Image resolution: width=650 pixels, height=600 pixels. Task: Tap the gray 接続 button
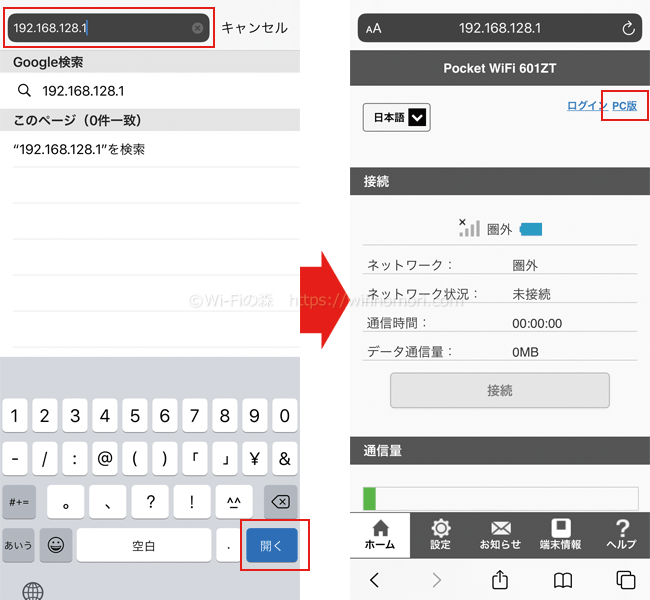500,390
